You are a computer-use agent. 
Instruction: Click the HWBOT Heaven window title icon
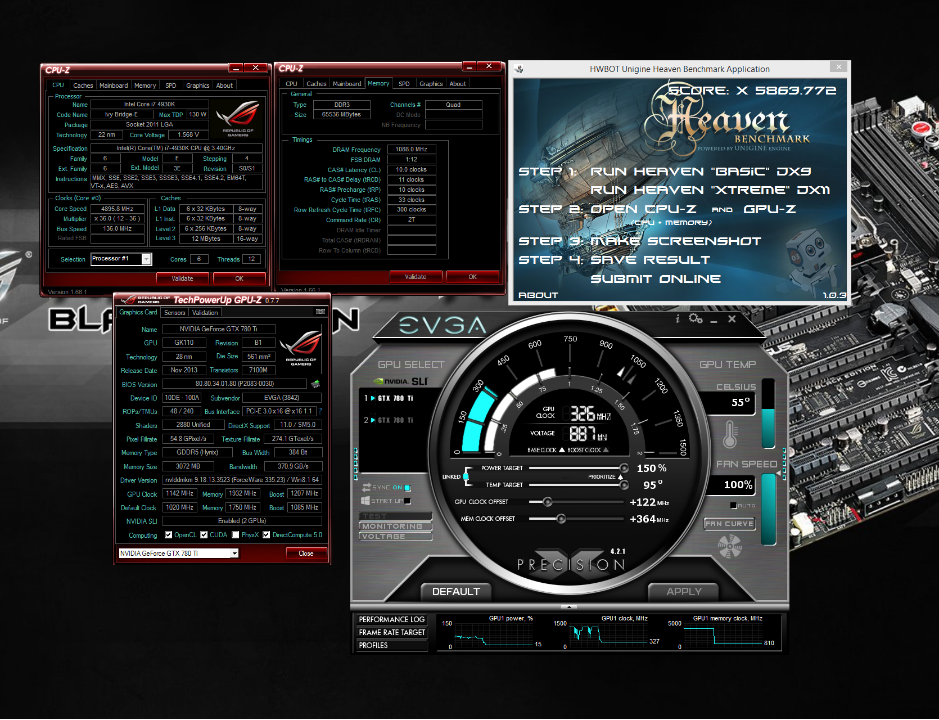519,69
